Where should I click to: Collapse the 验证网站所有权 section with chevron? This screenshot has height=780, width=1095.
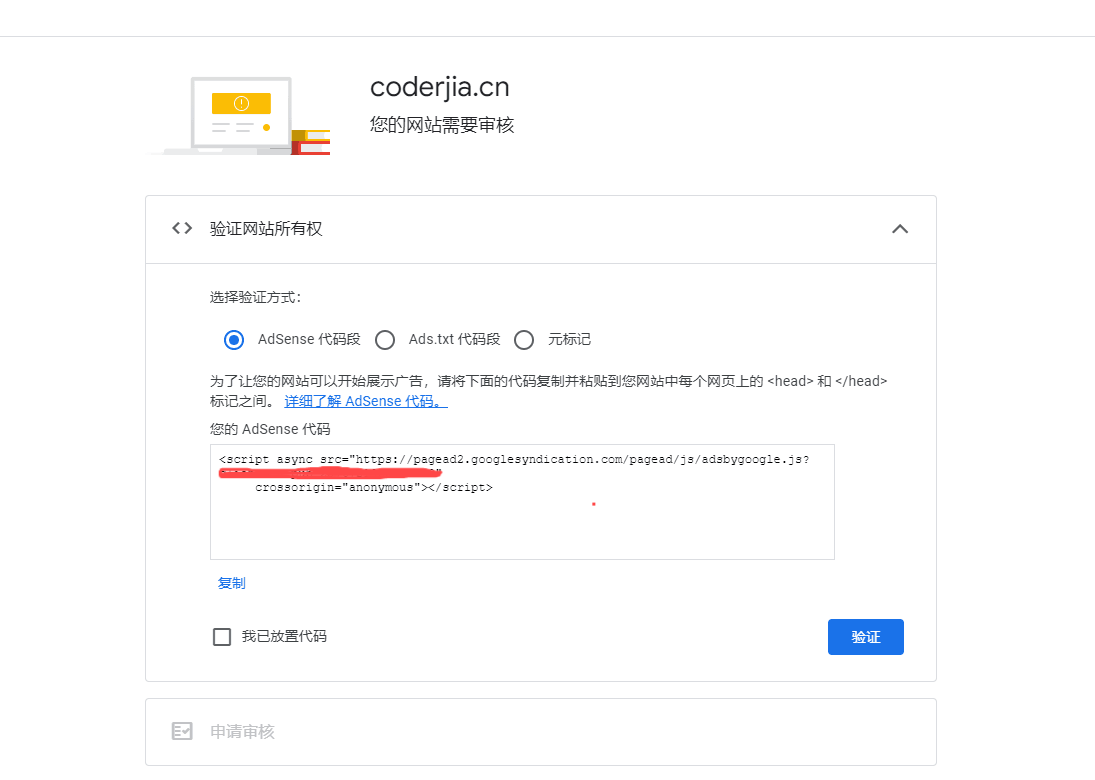point(900,229)
